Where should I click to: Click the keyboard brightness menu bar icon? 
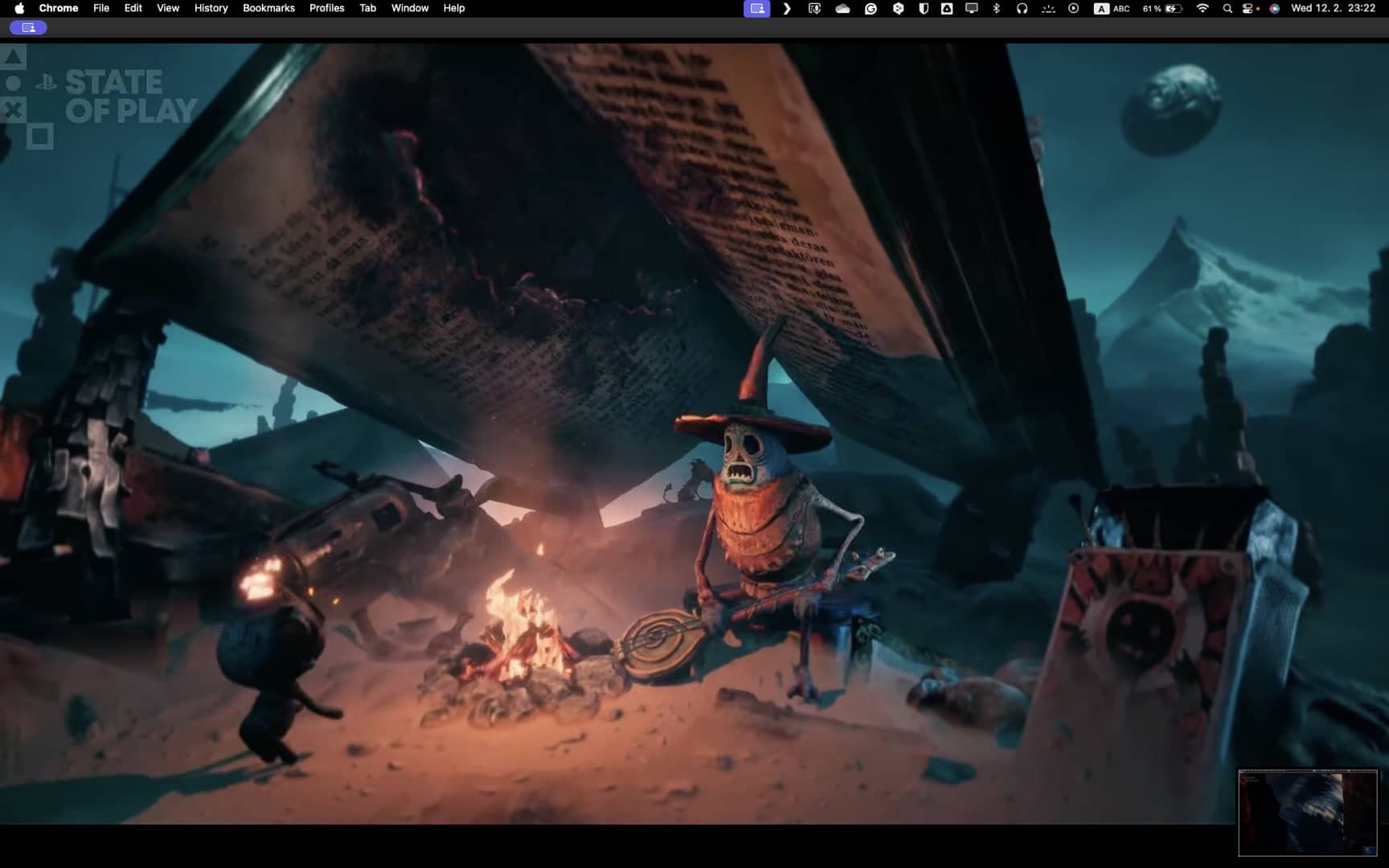point(1048,8)
